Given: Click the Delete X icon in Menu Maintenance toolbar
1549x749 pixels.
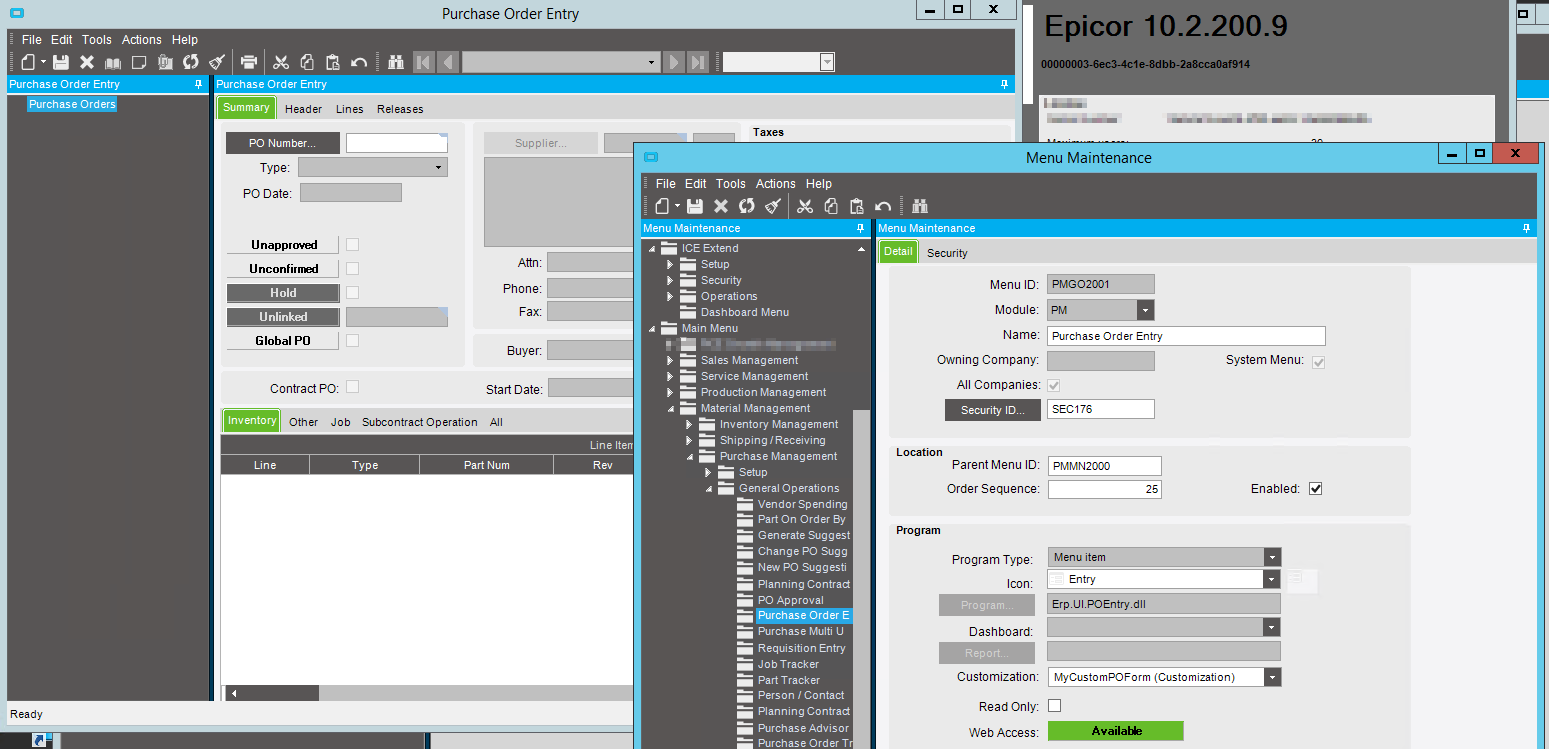Looking at the screenshot, I should coord(721,206).
